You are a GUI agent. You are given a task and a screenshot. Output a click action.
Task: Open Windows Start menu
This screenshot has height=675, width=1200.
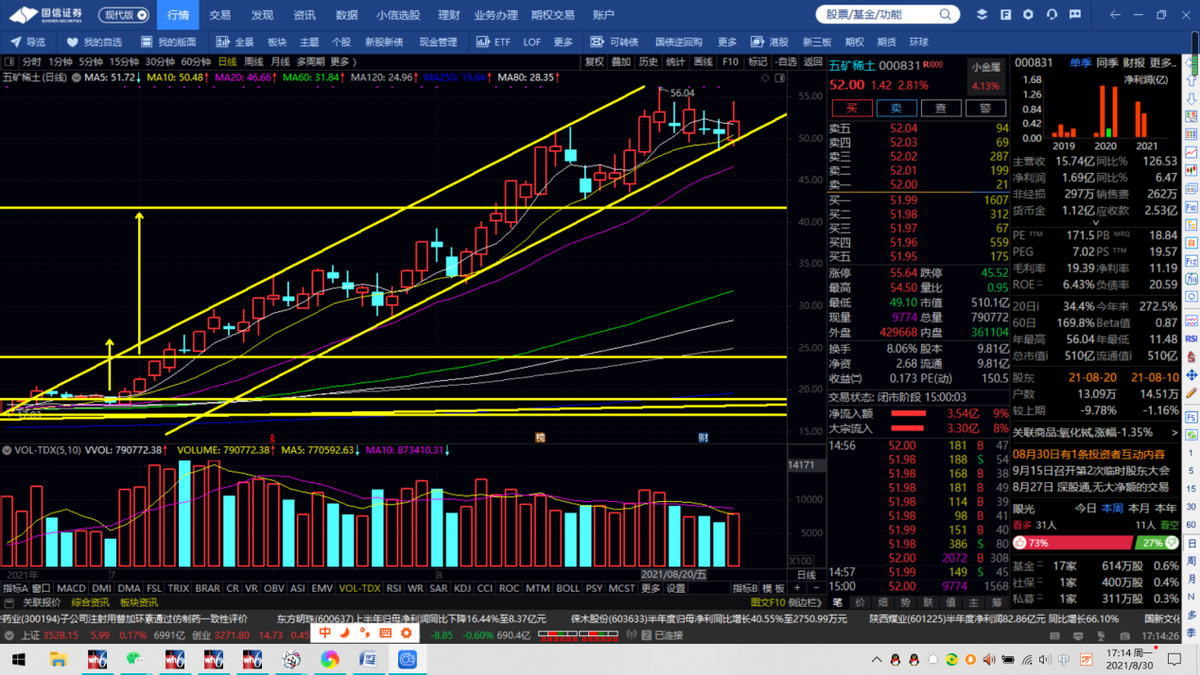coord(18,660)
